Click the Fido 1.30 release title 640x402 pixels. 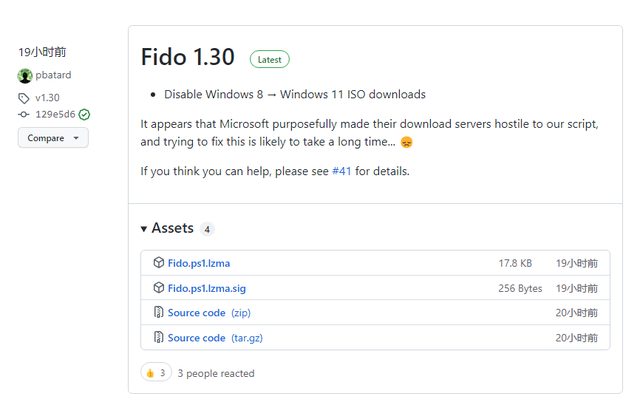[x=188, y=57]
